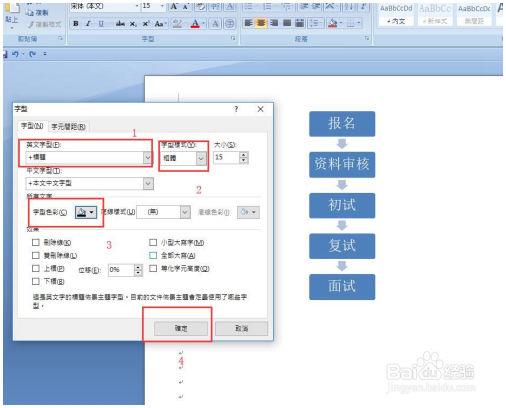Image resolution: width=506 pixels, height=408 pixels.
Task: Click the font size field showing 15
Action: point(226,157)
